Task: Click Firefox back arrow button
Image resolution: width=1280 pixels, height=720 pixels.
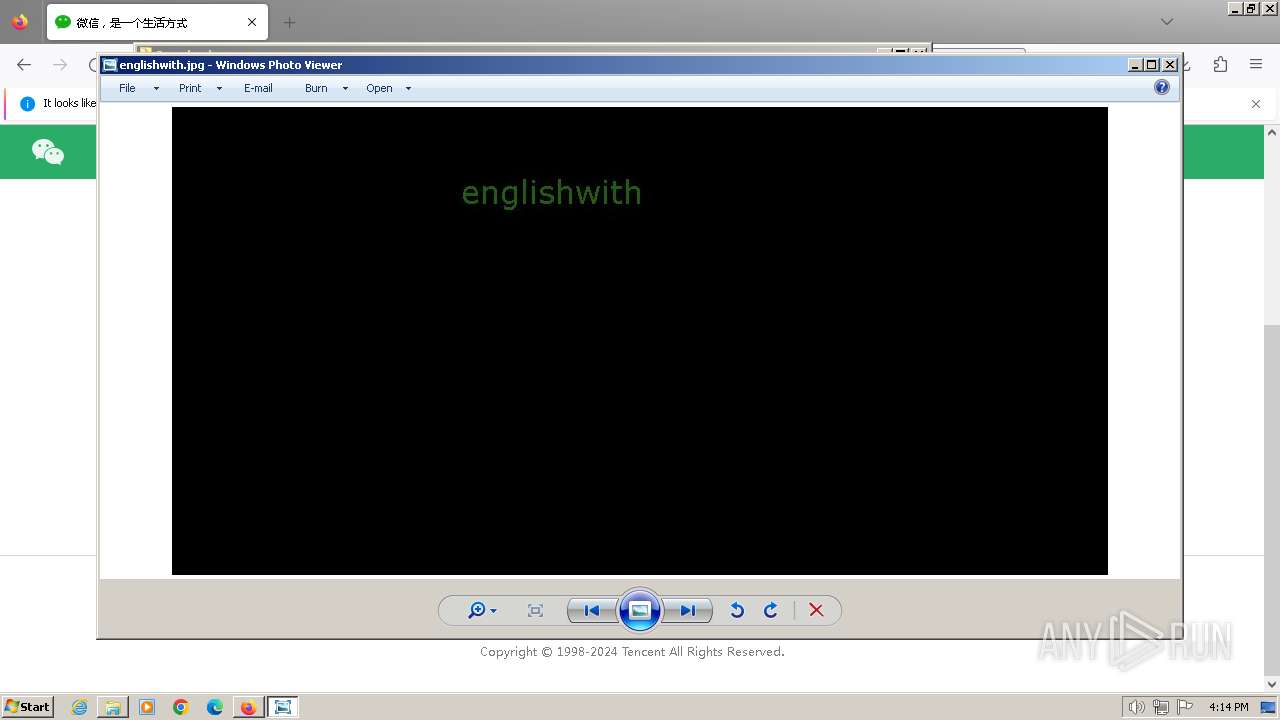Action: (24, 65)
